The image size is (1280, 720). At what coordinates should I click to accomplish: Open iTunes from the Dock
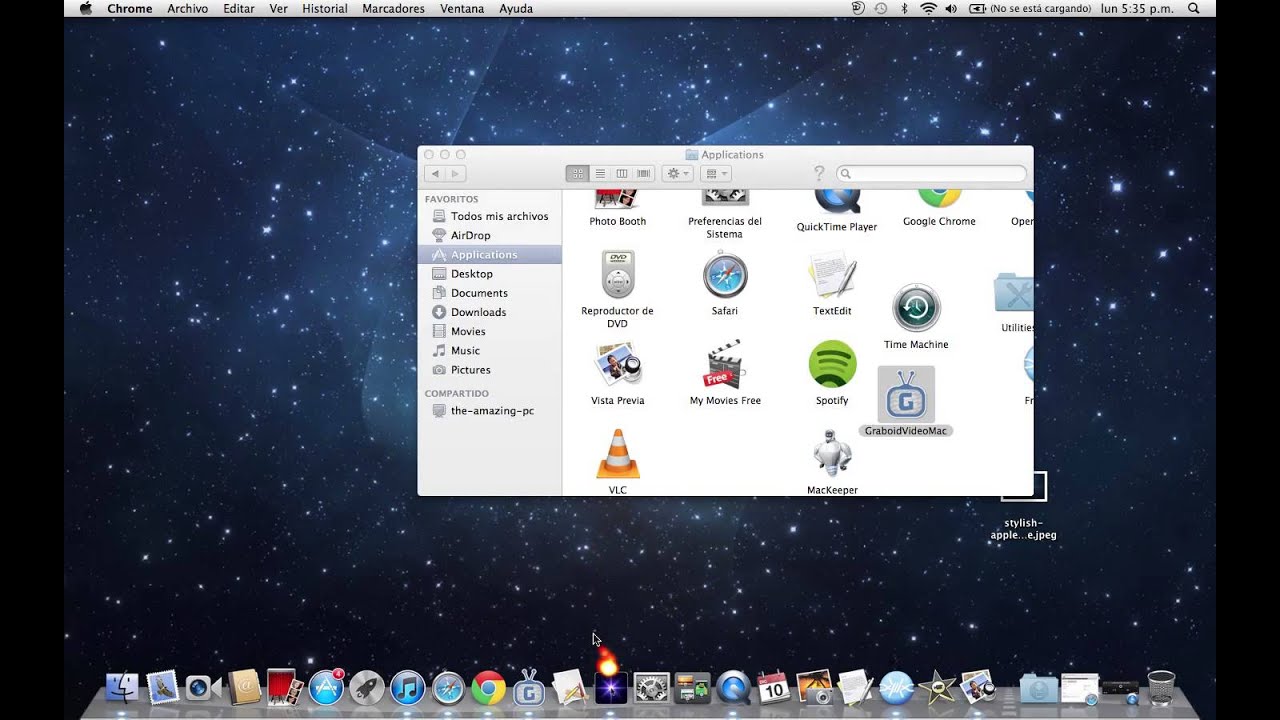[x=407, y=688]
